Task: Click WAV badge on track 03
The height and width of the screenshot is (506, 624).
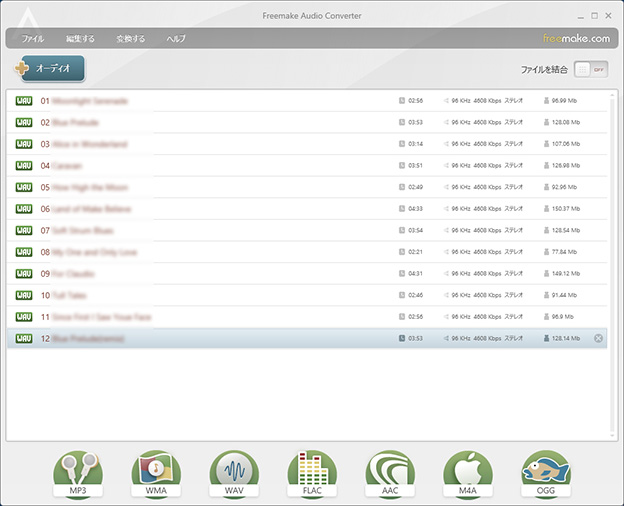Action: pos(24,144)
